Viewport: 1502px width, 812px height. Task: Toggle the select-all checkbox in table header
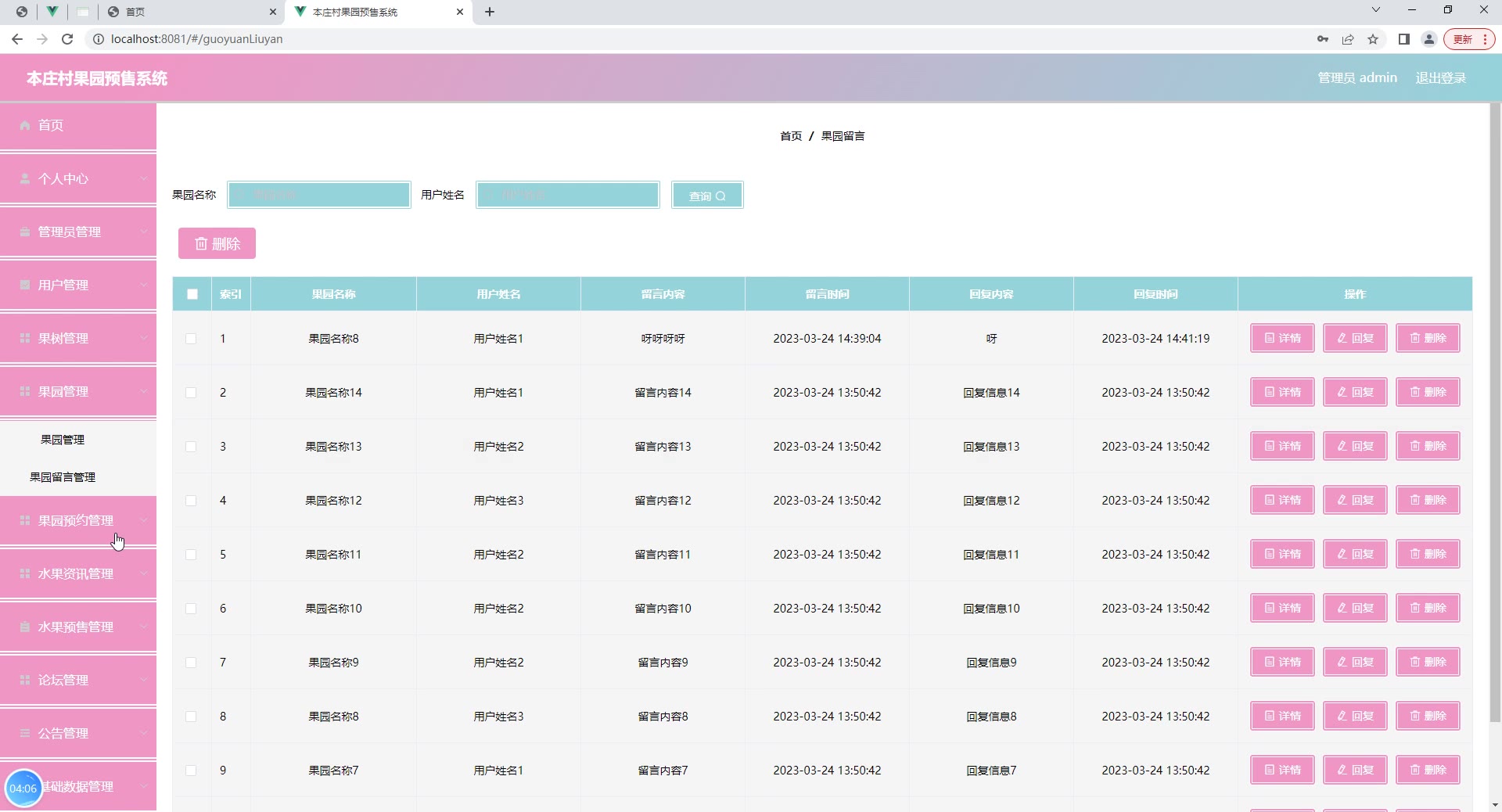point(192,294)
